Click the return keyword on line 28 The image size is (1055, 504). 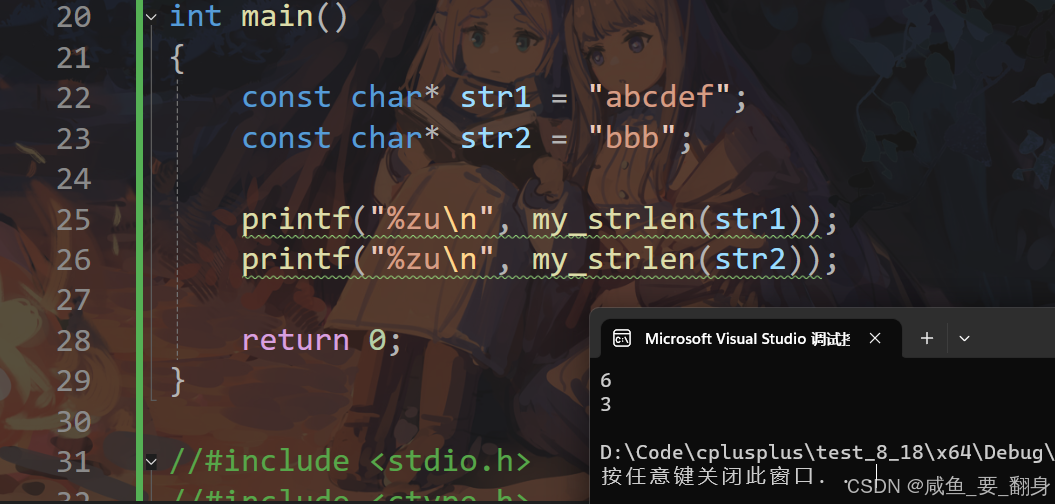coord(295,340)
